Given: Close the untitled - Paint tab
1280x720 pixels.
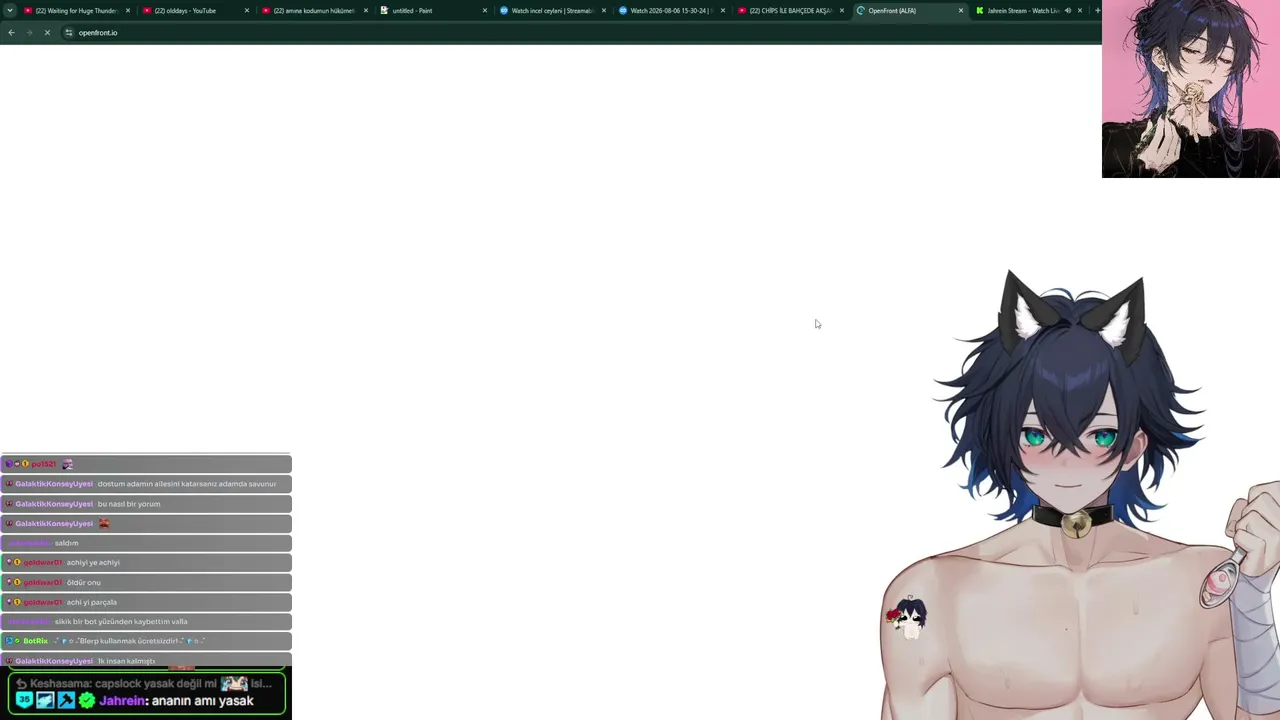Looking at the screenshot, I should coord(485,11).
